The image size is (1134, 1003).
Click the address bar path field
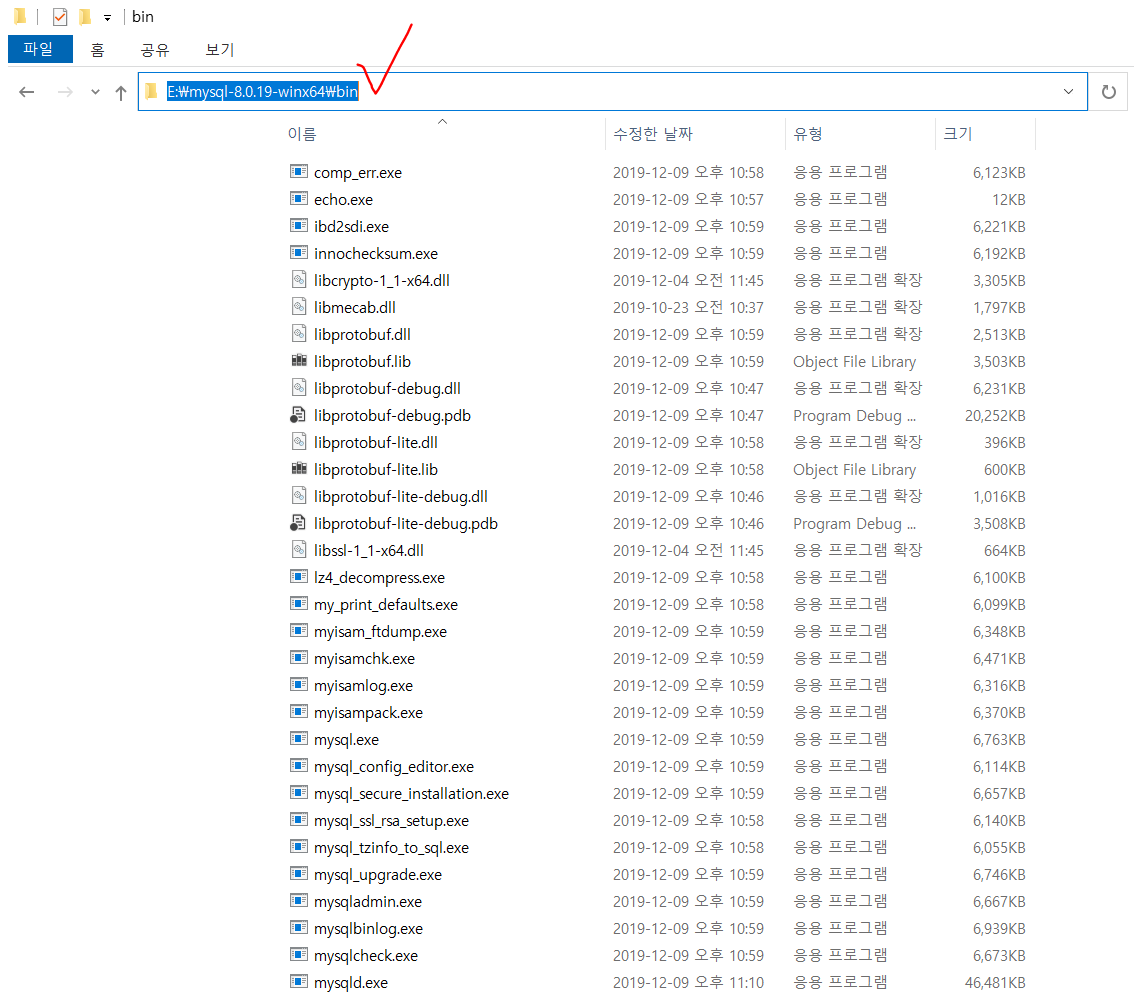(x=613, y=92)
